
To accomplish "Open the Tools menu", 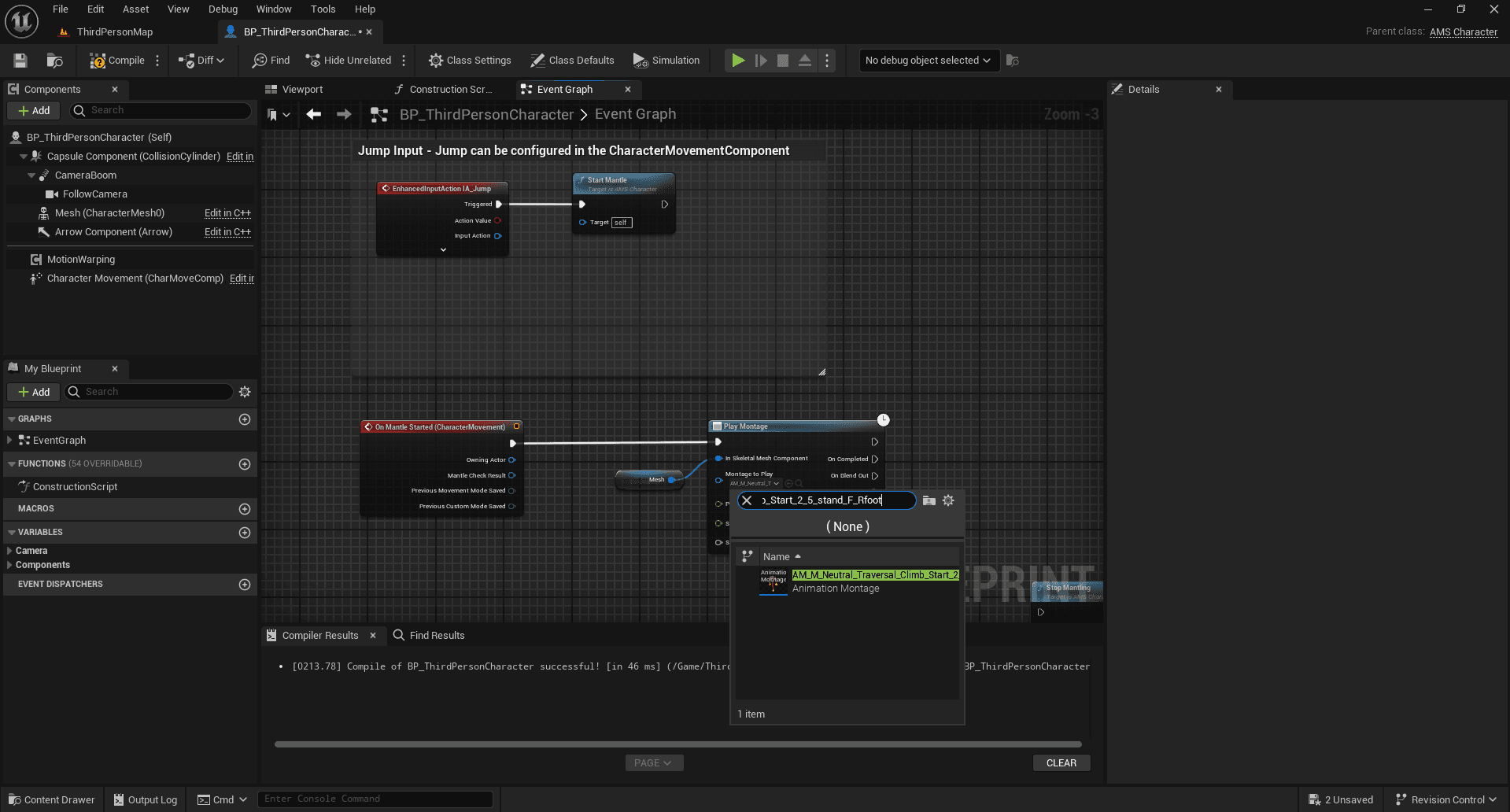I will [323, 9].
